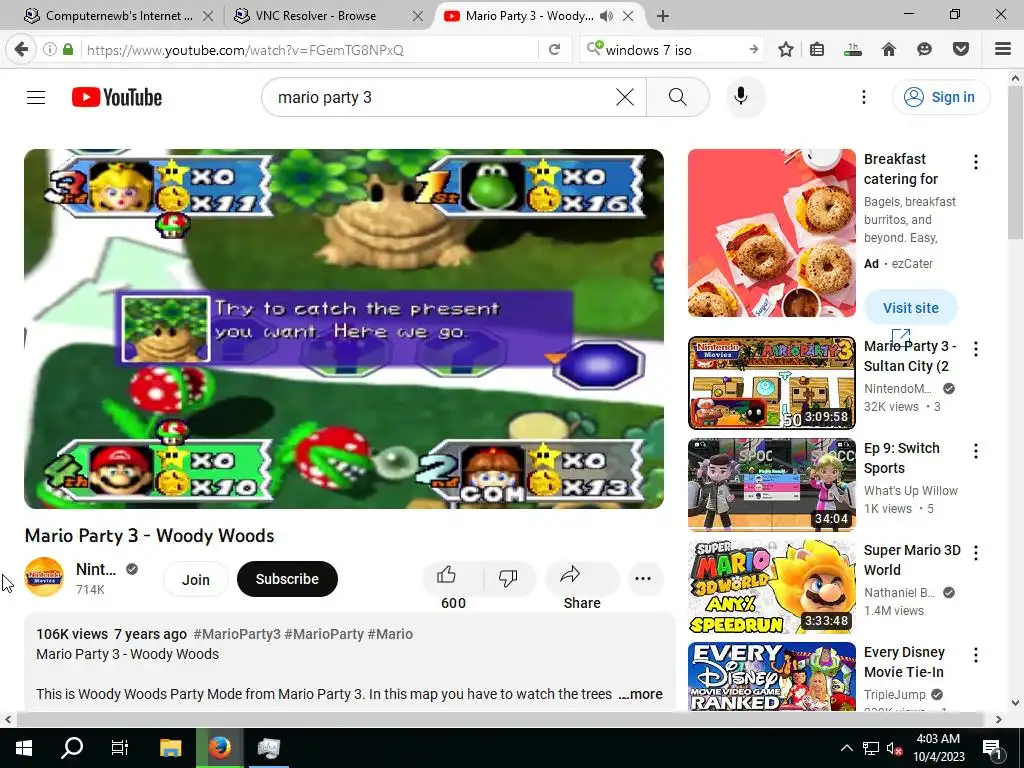
Task: Open Nintendo Movies channel avatar
Action: [44, 577]
